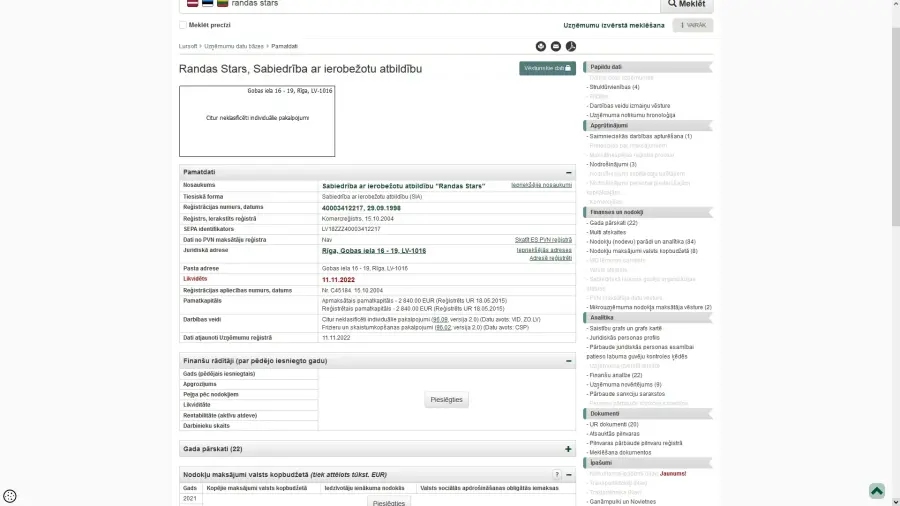Open 'Iepriekšējās adreses' link
Viewport: 900px width, 506px height.
click(x=544, y=250)
